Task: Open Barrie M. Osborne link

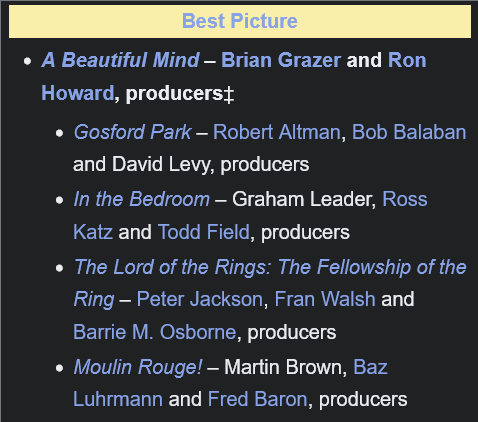Action: [155, 332]
